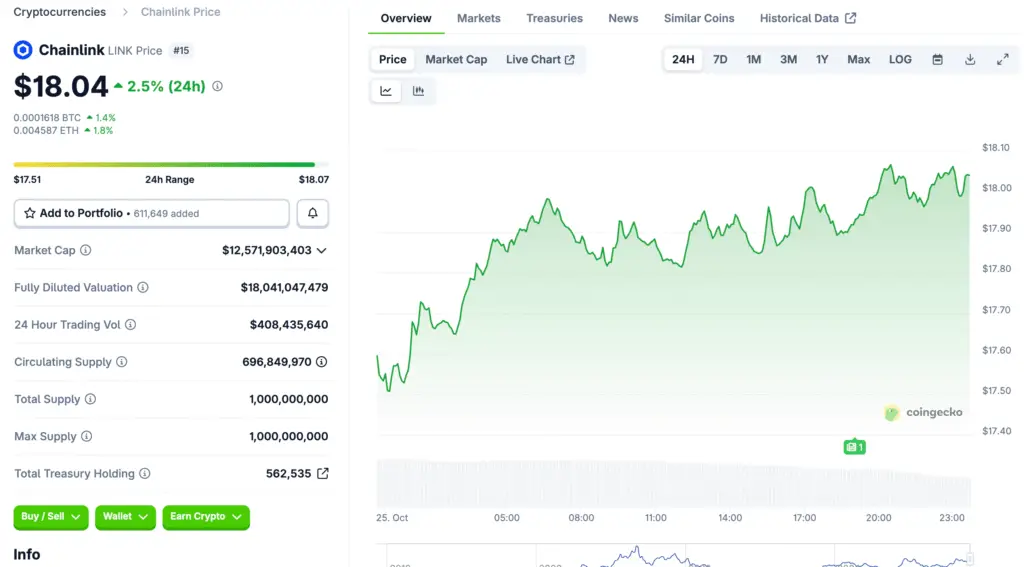Viewport: 1024px width, 567px height.
Task: Download the chart data
Action: [x=969, y=60]
